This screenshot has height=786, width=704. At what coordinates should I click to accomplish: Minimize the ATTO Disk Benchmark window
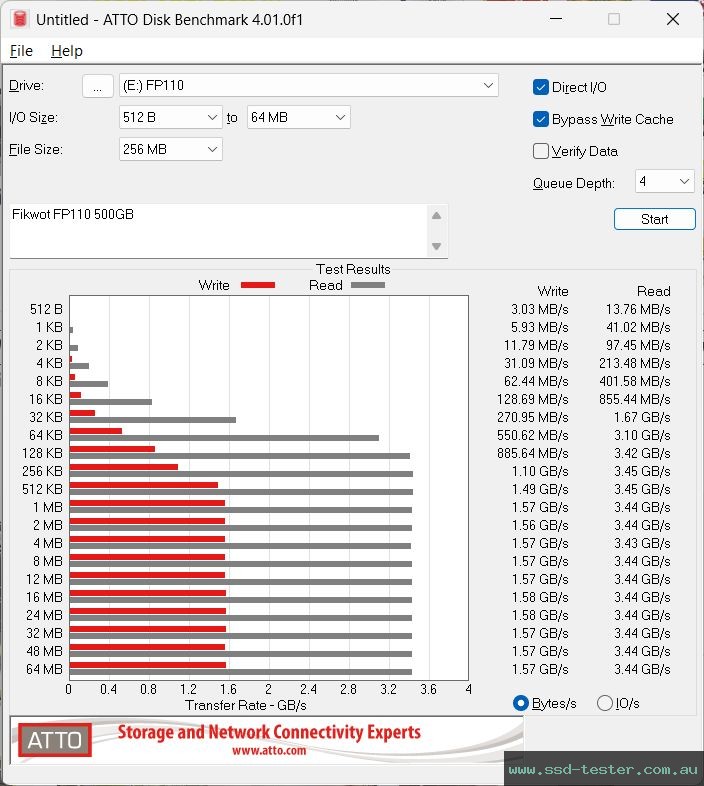[556, 19]
